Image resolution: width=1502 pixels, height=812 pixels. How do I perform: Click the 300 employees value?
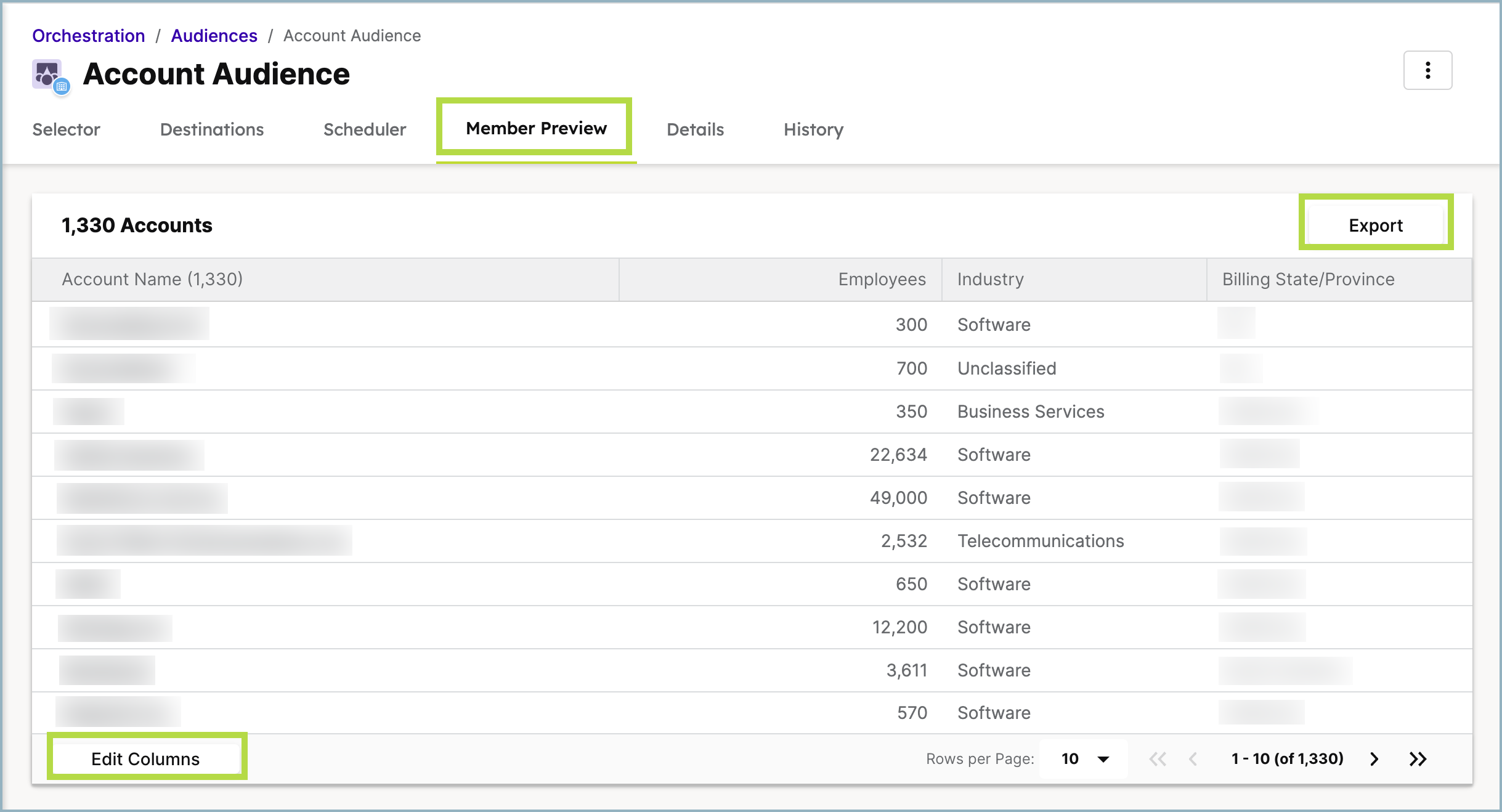(x=911, y=325)
